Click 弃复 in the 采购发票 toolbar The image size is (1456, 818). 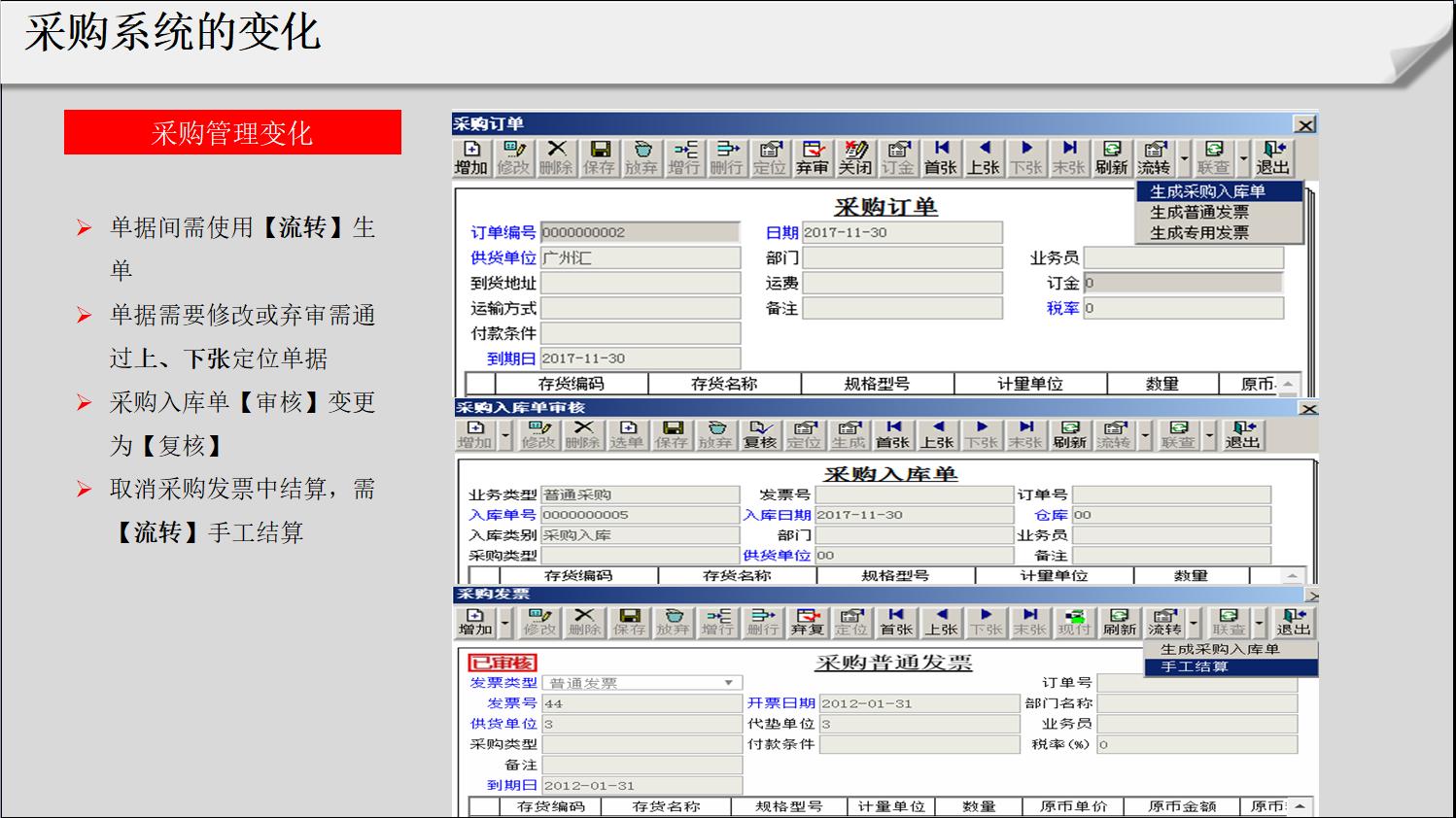pos(807,622)
